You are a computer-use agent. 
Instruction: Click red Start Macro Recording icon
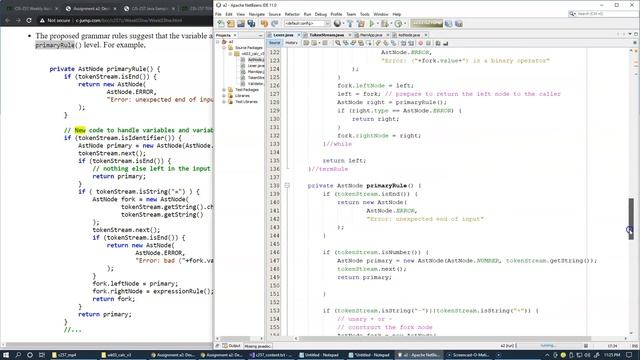coord(420,43)
